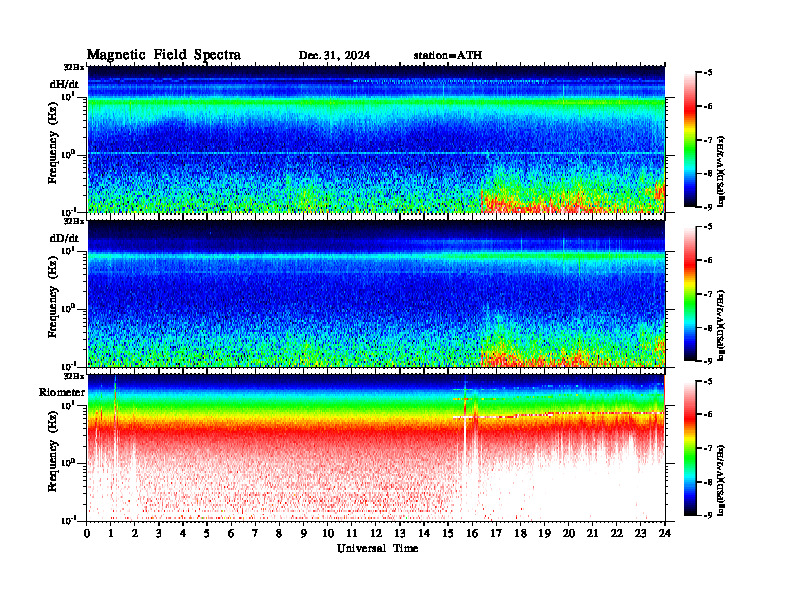Click the "Universal Time" axis label
Image resolution: width=792 pixels, height=612 pixels.
pyautogui.click(x=377, y=548)
